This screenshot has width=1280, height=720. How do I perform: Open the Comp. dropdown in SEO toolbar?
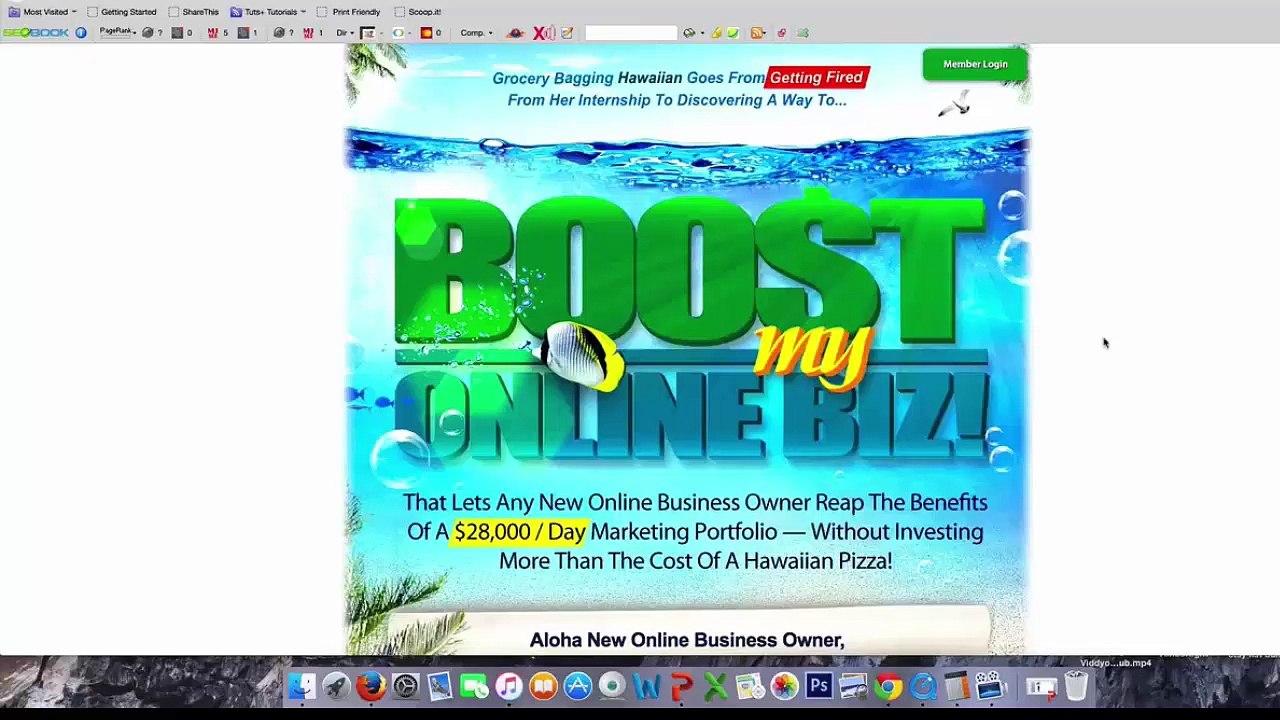[476, 33]
